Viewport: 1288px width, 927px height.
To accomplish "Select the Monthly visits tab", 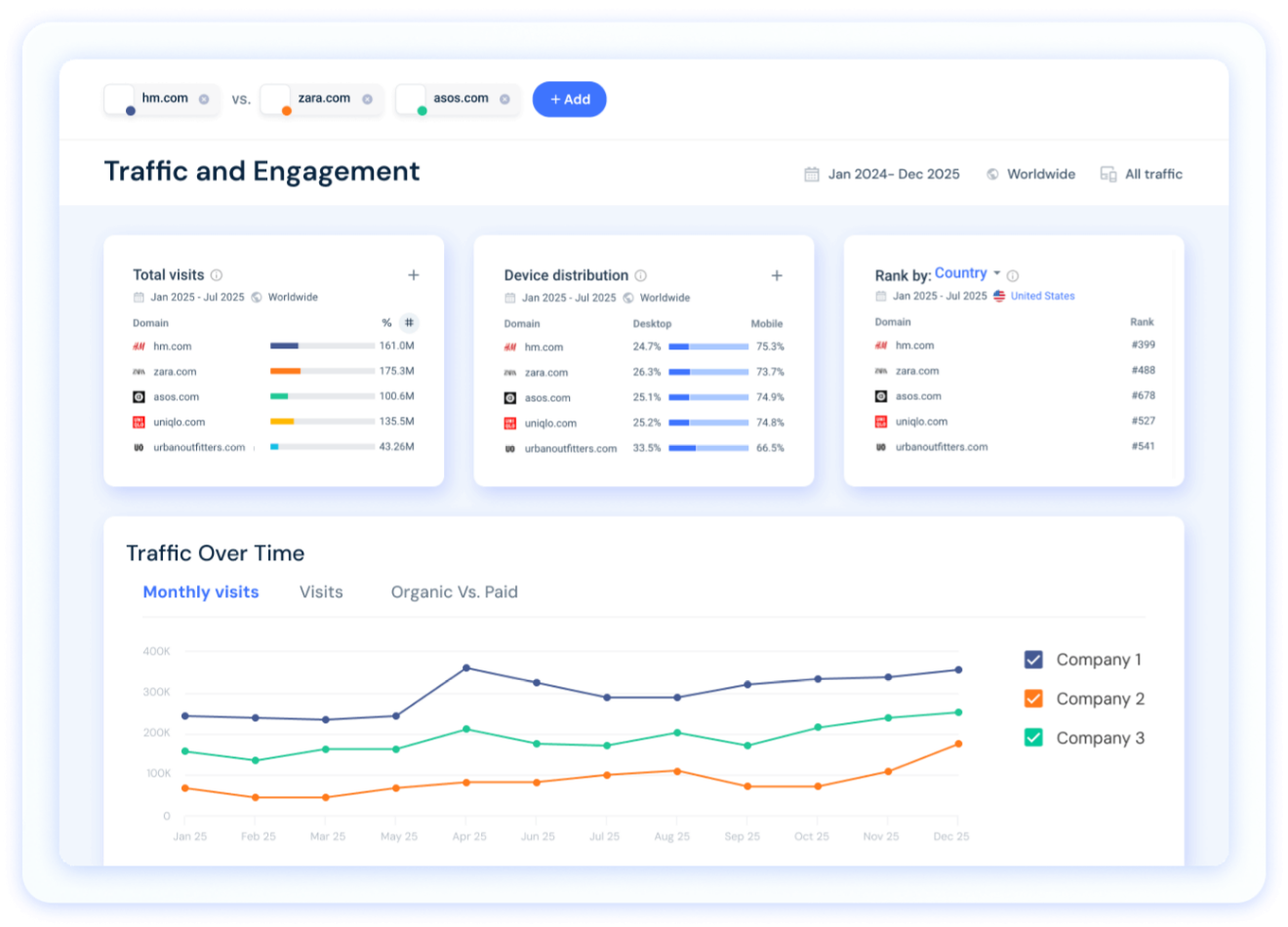I will tap(201, 592).
